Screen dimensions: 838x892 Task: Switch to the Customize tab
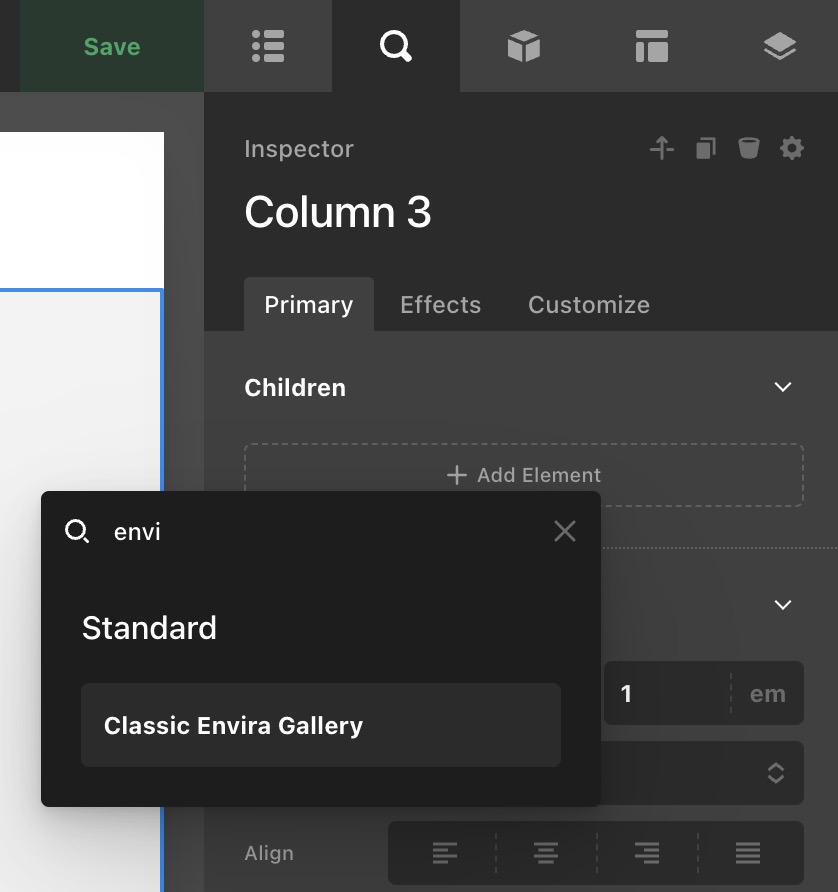point(589,305)
